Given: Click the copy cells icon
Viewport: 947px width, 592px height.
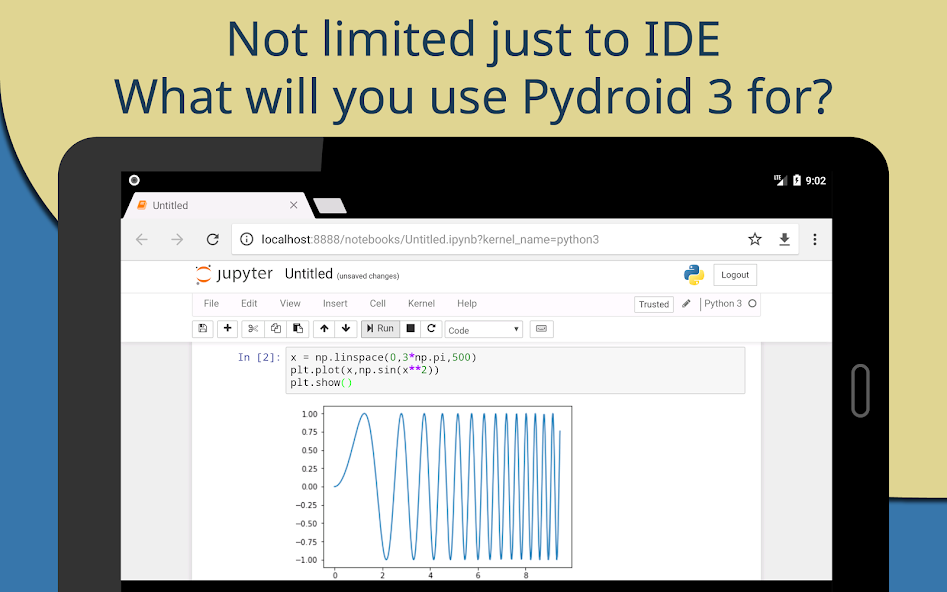Looking at the screenshot, I should coord(275,328).
